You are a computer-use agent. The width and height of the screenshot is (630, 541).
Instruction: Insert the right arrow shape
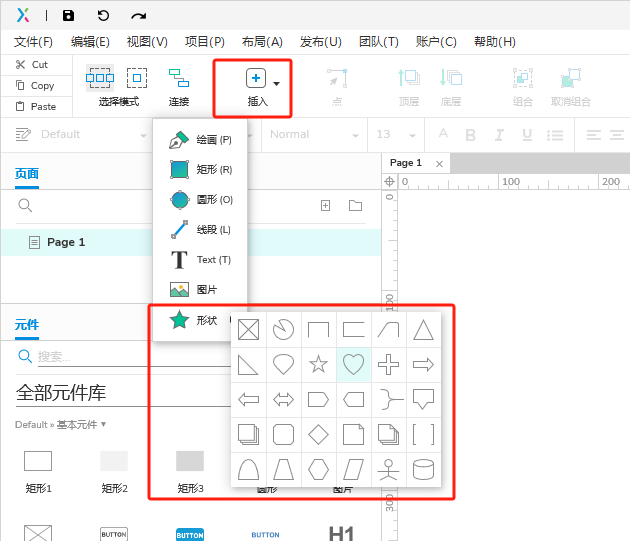click(423, 365)
